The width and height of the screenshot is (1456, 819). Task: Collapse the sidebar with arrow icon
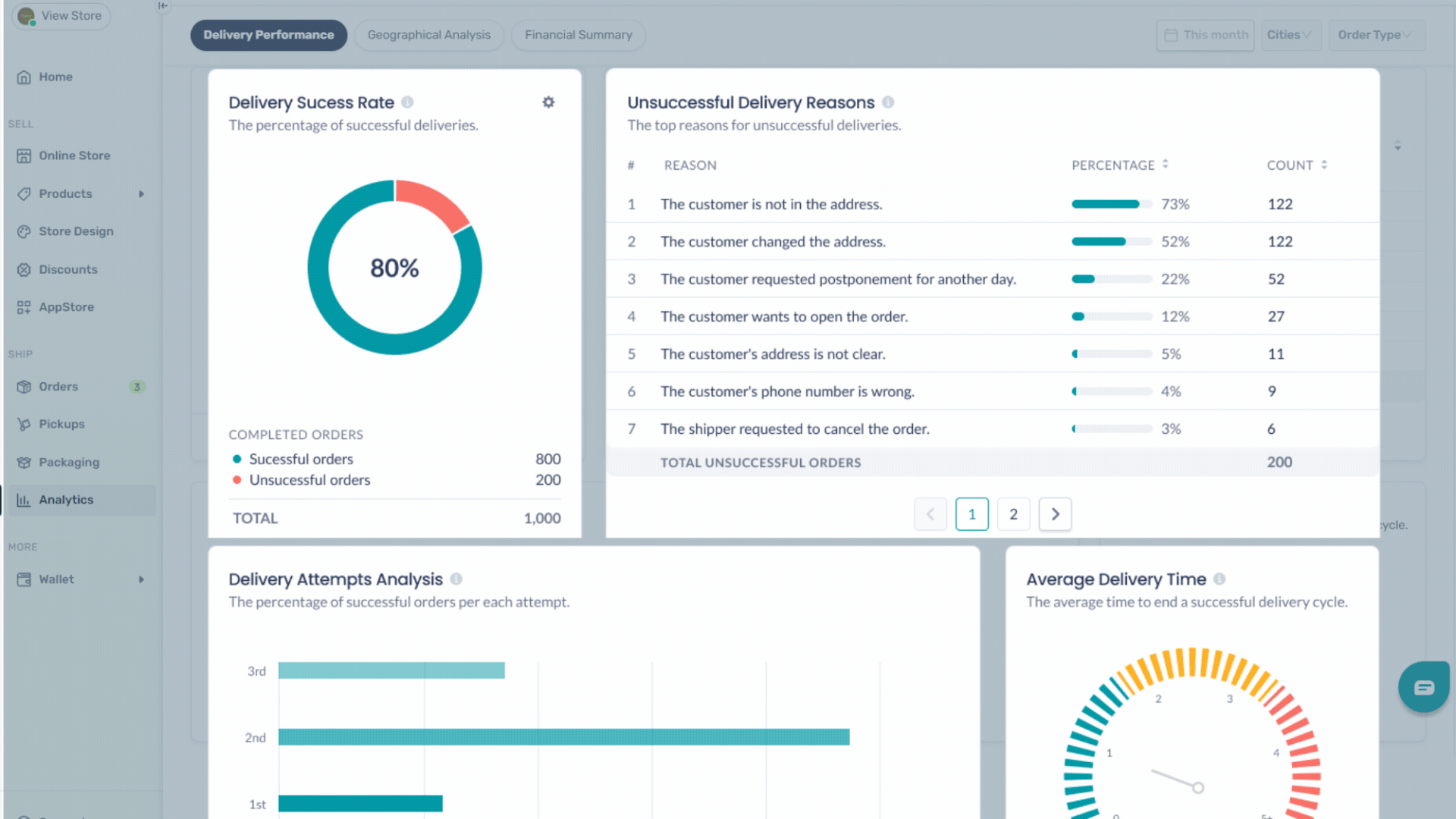click(163, 6)
